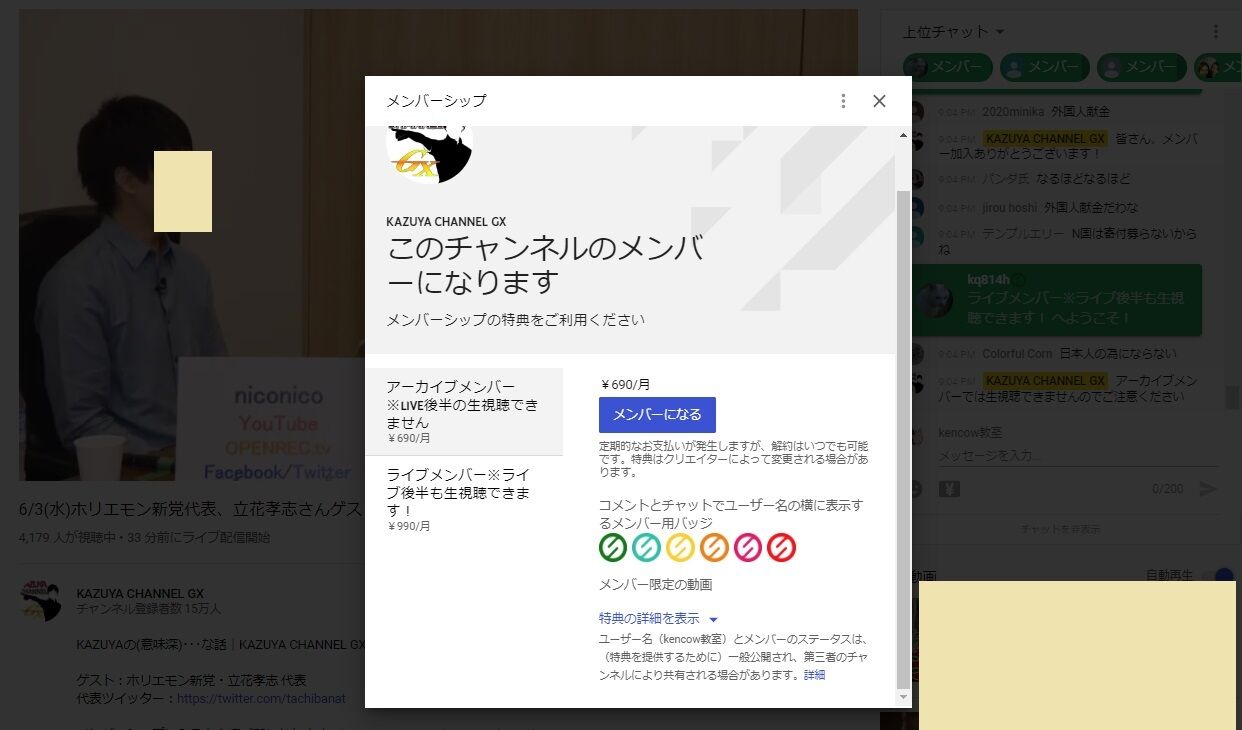The height and width of the screenshot is (730, 1242).
Task: Click the live chat scrollbar thumb
Action: coord(1233,397)
